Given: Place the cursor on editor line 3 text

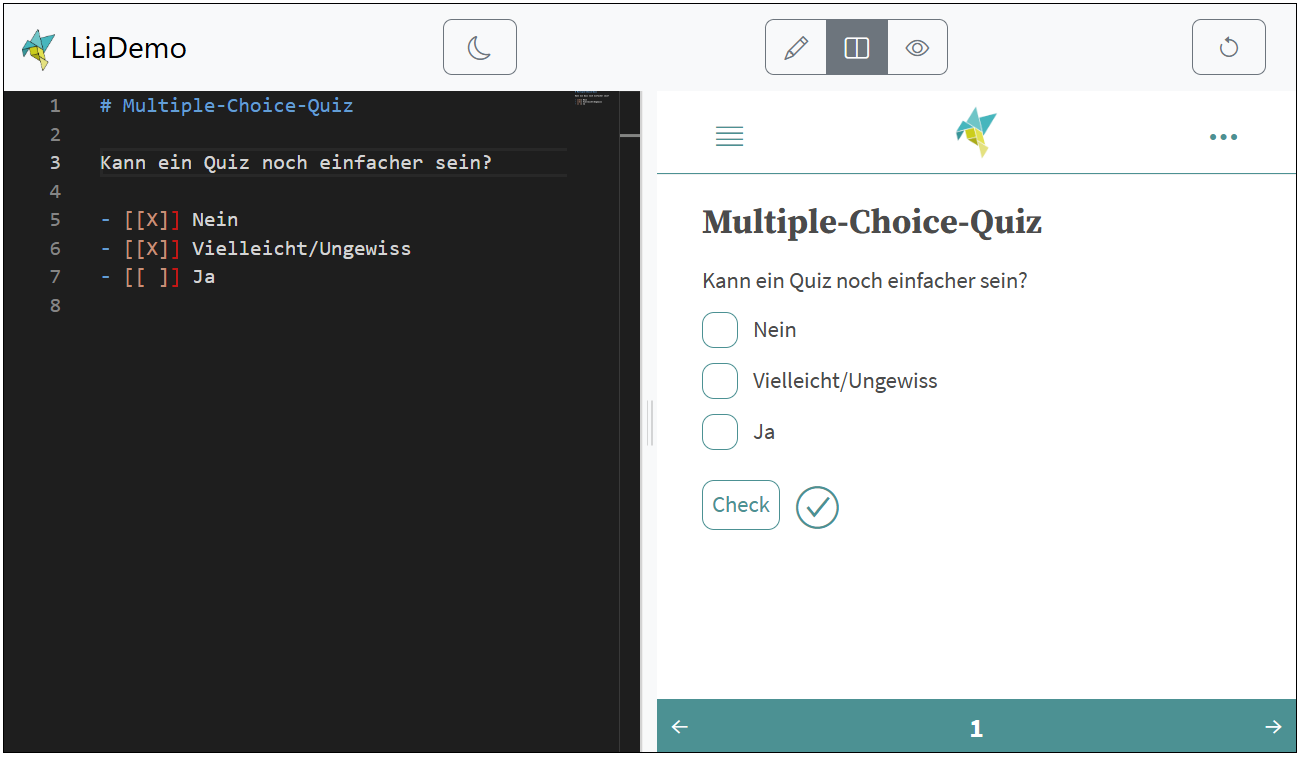Looking at the screenshot, I should coord(296,163).
